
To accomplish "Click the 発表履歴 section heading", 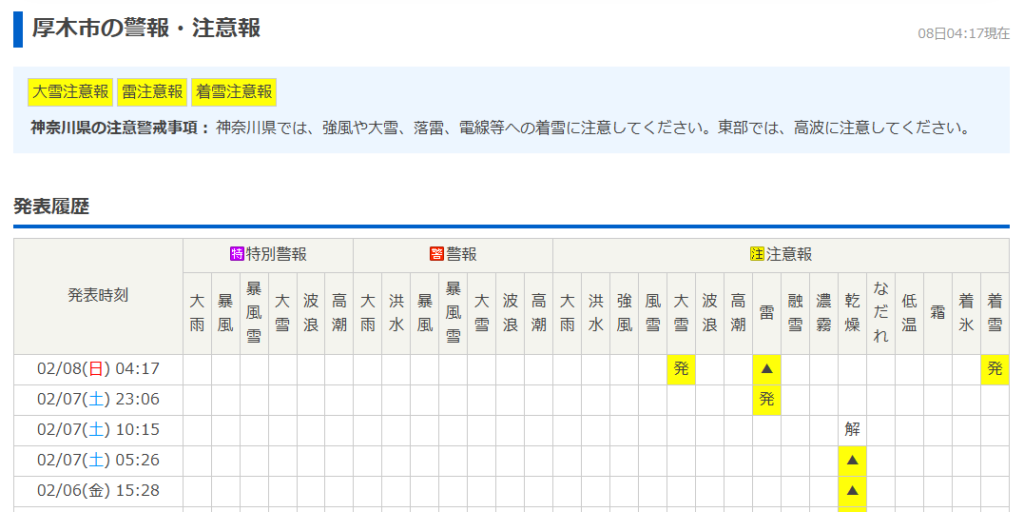I will 51,207.
